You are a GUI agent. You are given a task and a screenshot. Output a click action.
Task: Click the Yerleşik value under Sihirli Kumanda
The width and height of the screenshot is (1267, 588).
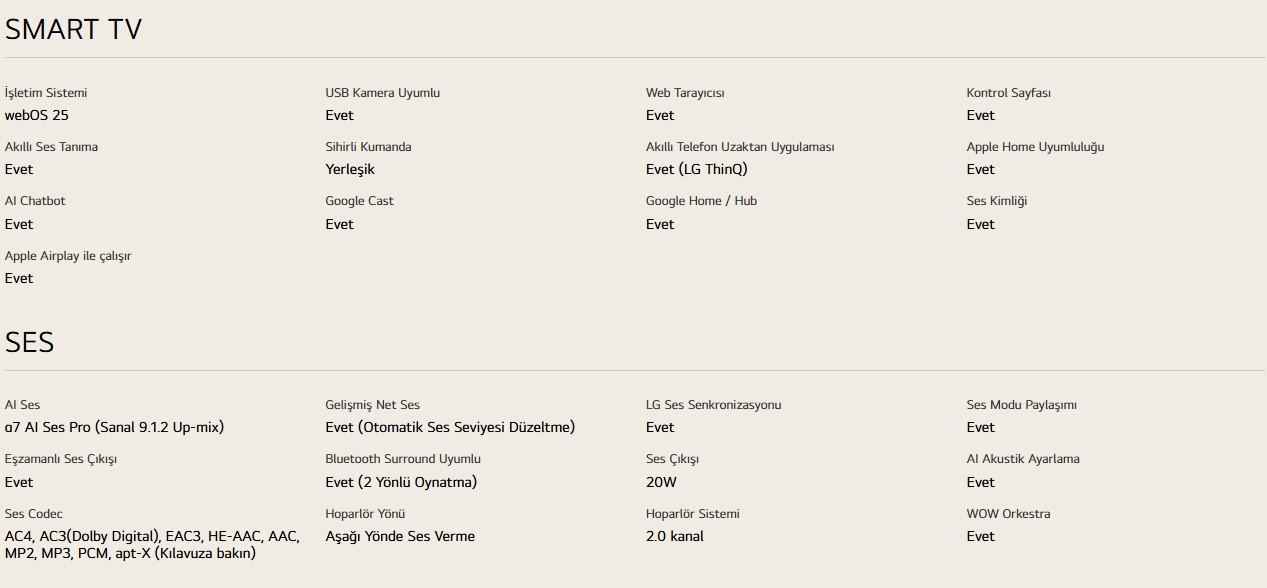tap(350, 169)
